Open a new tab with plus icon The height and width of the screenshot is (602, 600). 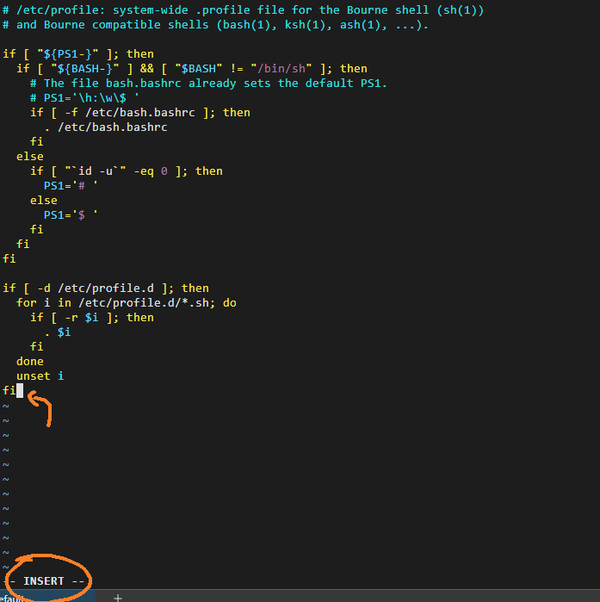click(118, 597)
